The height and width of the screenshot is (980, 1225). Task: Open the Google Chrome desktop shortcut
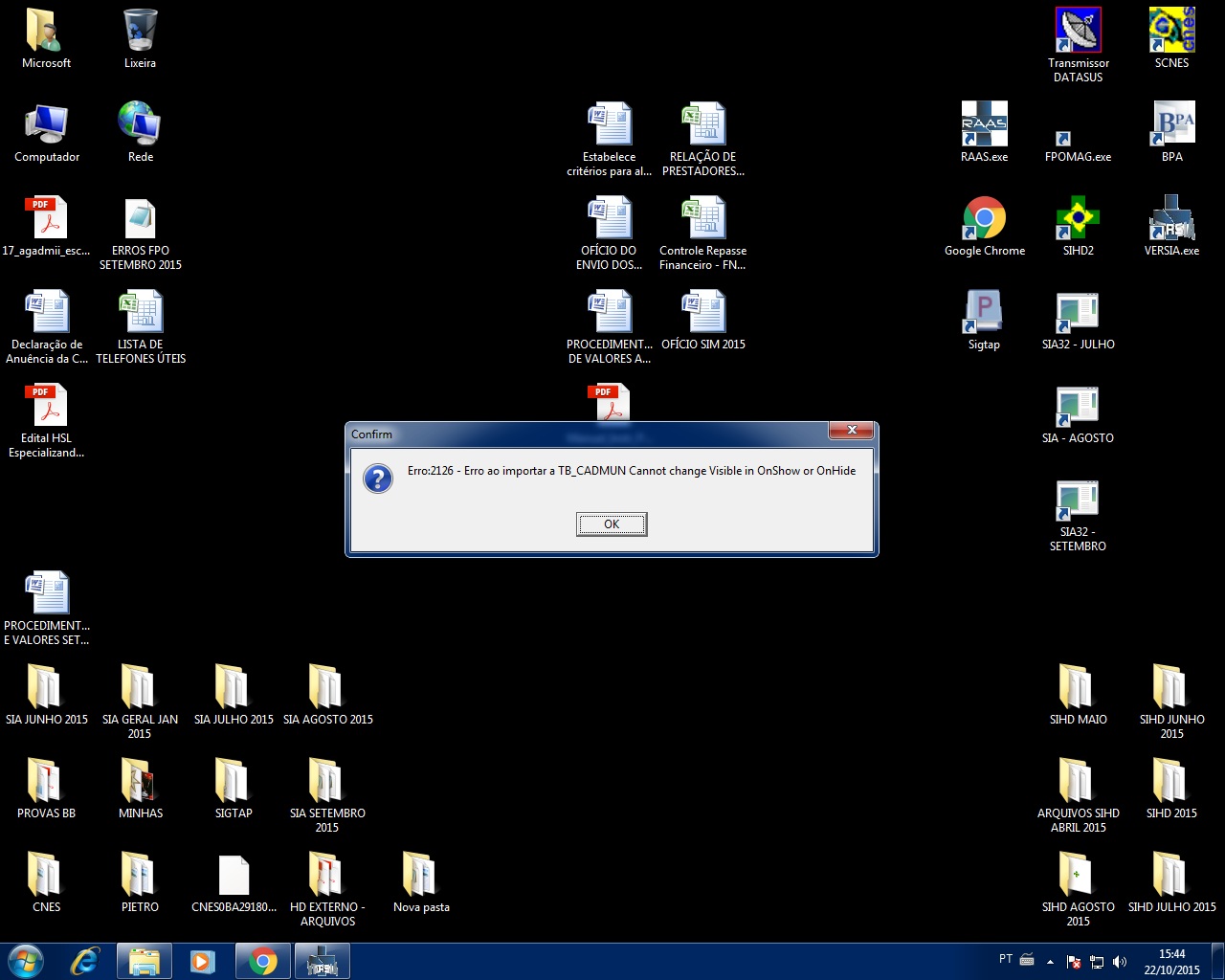pos(984,218)
